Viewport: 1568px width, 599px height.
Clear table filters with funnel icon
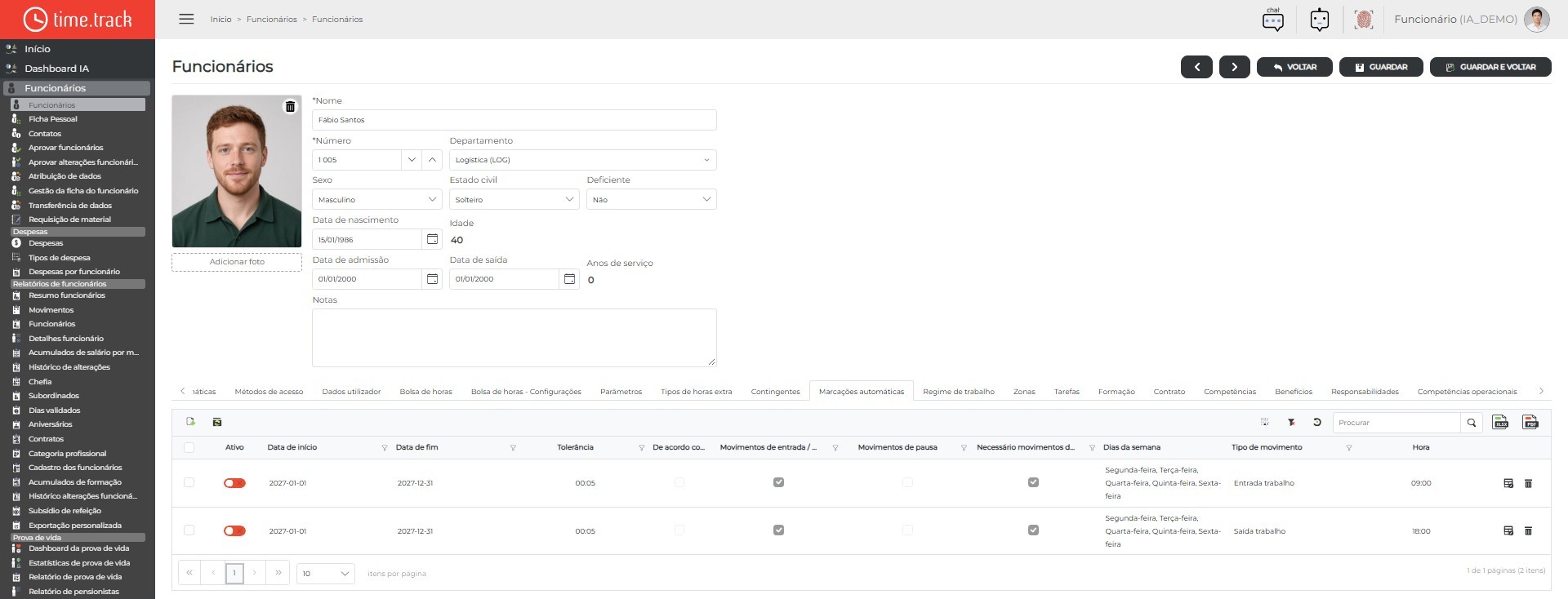pos(1291,422)
